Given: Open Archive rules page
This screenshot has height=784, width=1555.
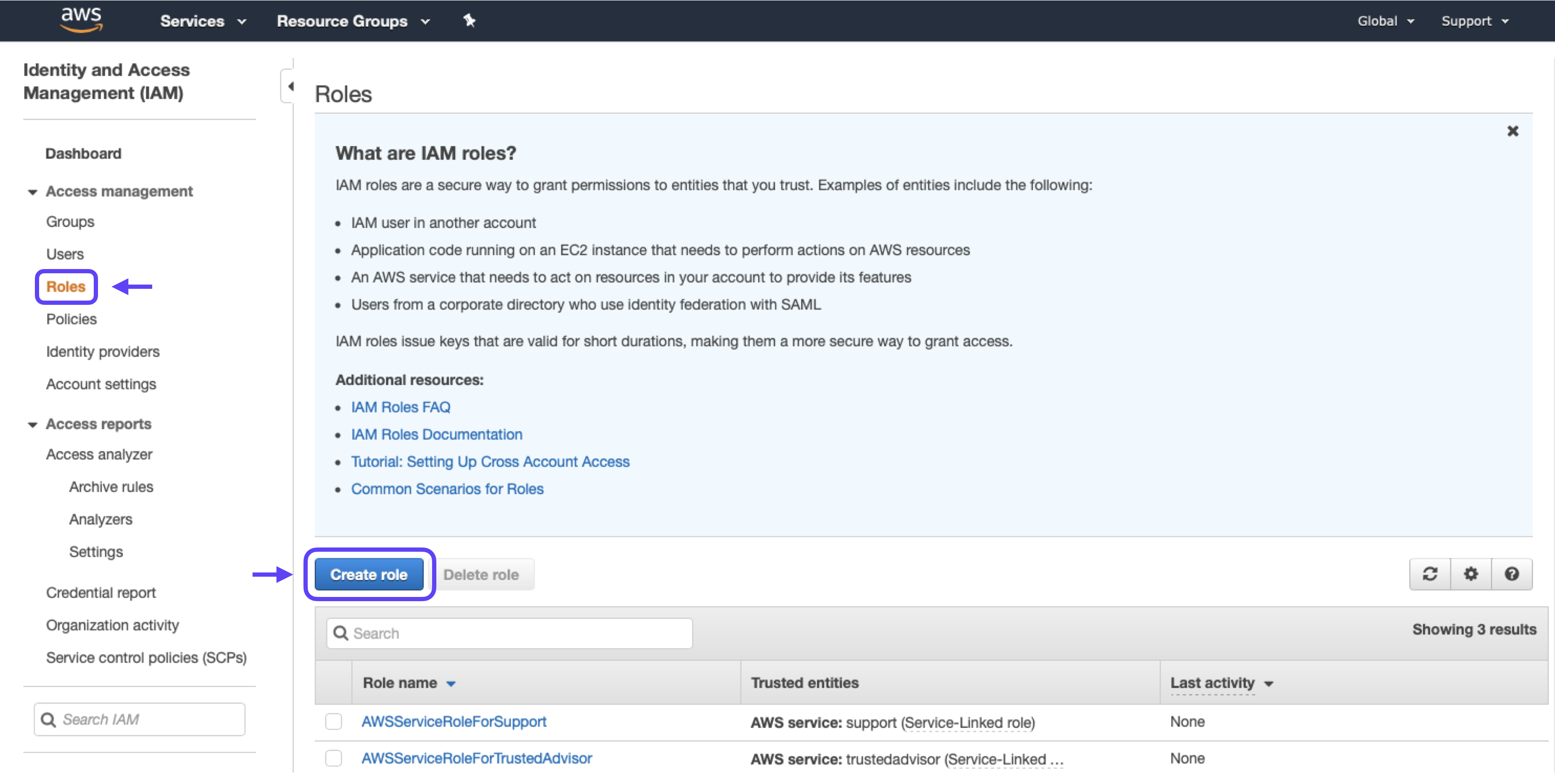Looking at the screenshot, I should coord(111,487).
